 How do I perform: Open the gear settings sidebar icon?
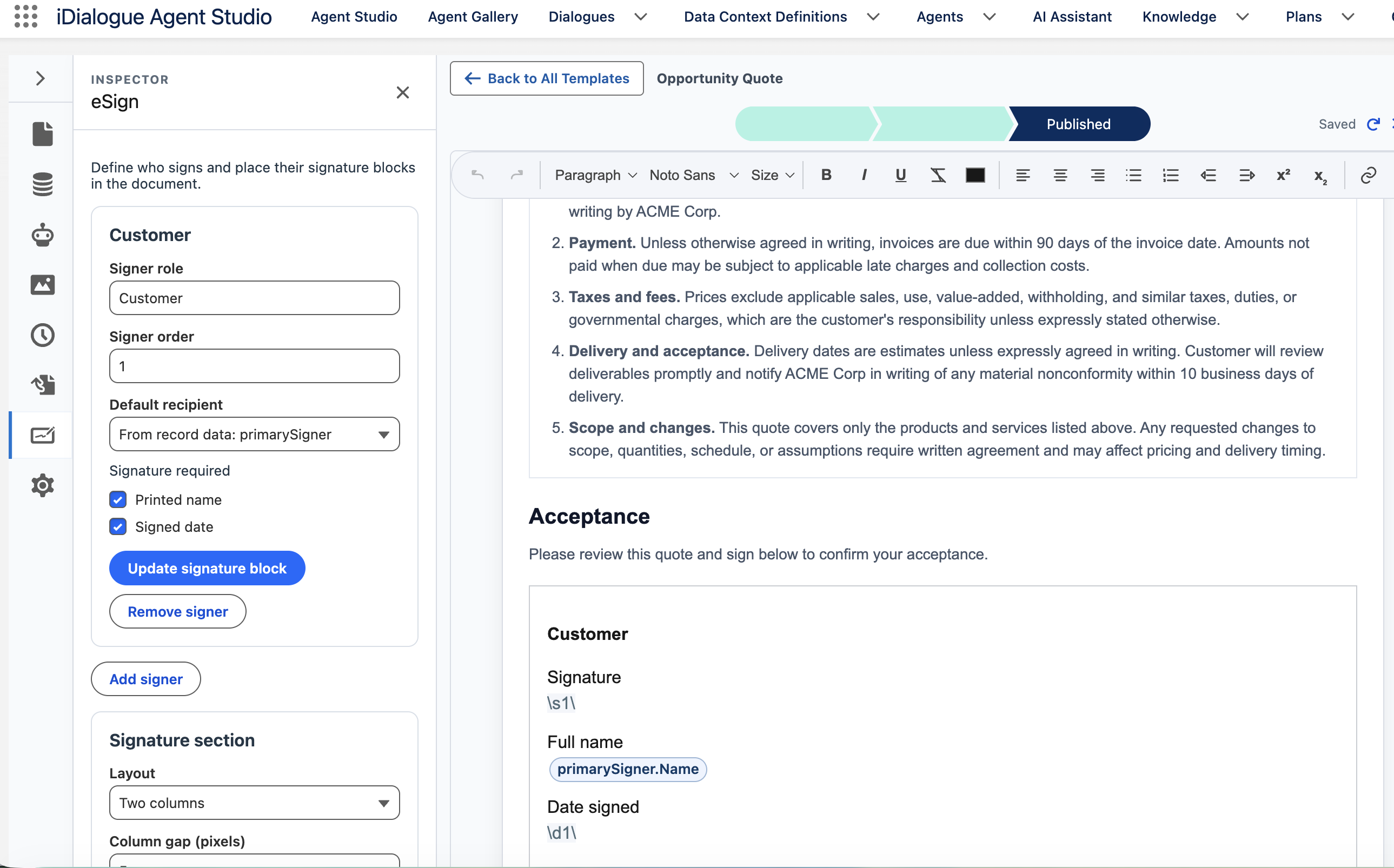pyautogui.click(x=43, y=486)
